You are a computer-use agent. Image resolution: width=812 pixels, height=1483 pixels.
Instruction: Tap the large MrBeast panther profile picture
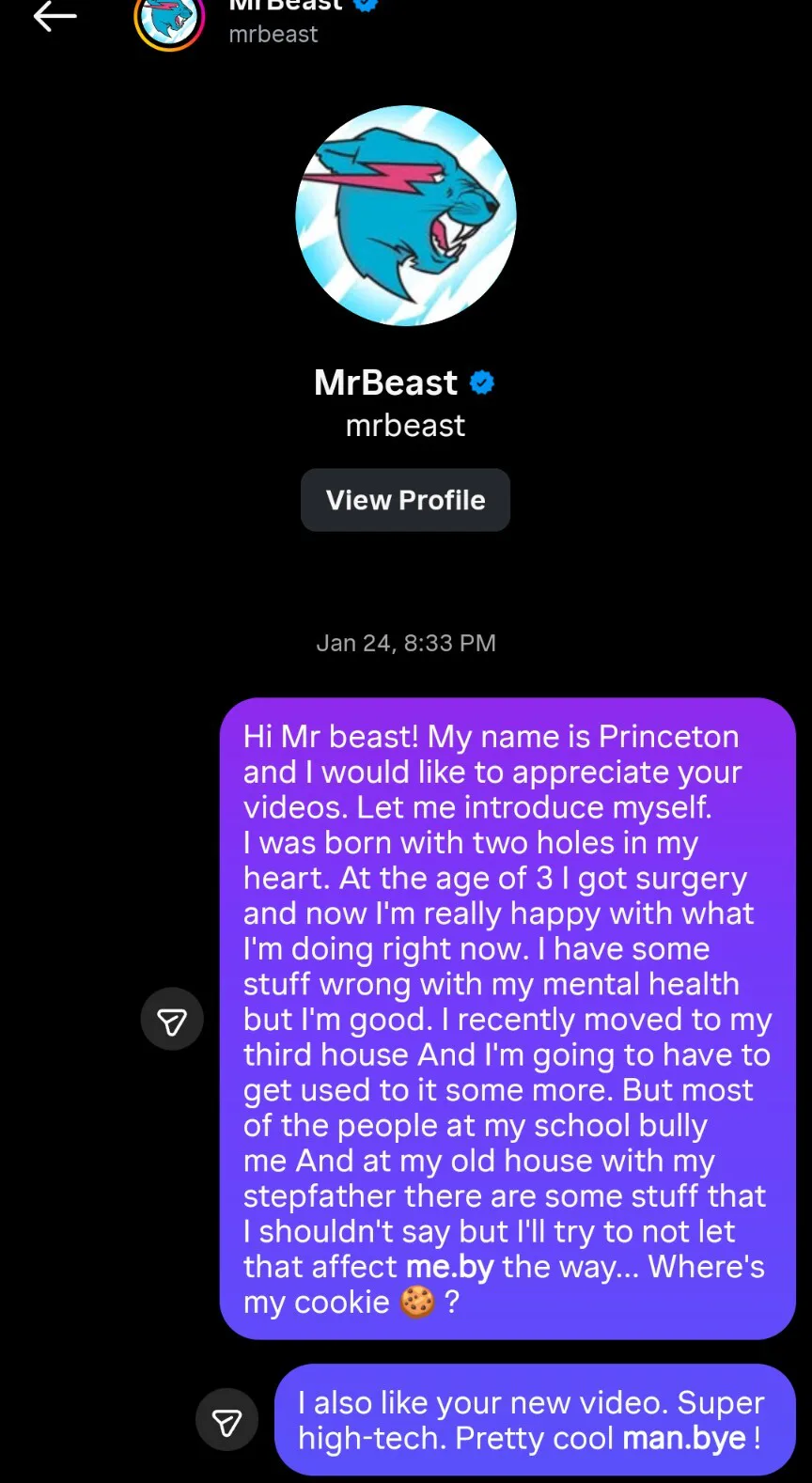406,216
